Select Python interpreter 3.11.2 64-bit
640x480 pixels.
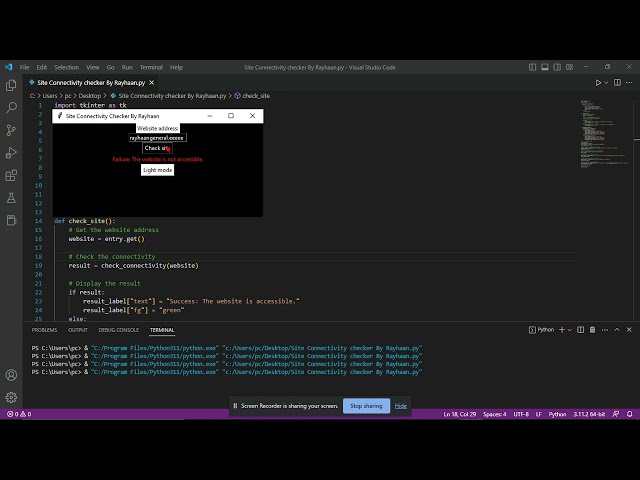pos(589,414)
